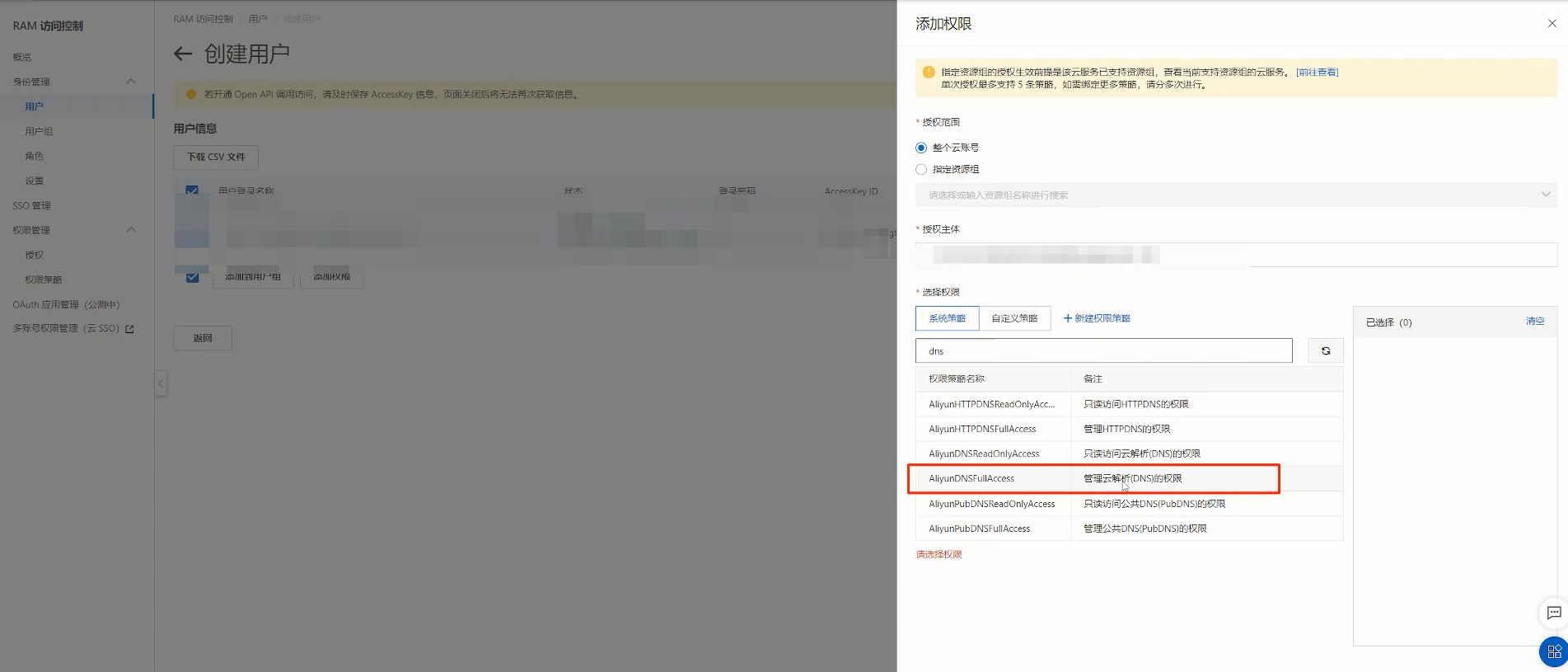Select the 整个云账号 radio button
1568x672 pixels.
point(921,148)
